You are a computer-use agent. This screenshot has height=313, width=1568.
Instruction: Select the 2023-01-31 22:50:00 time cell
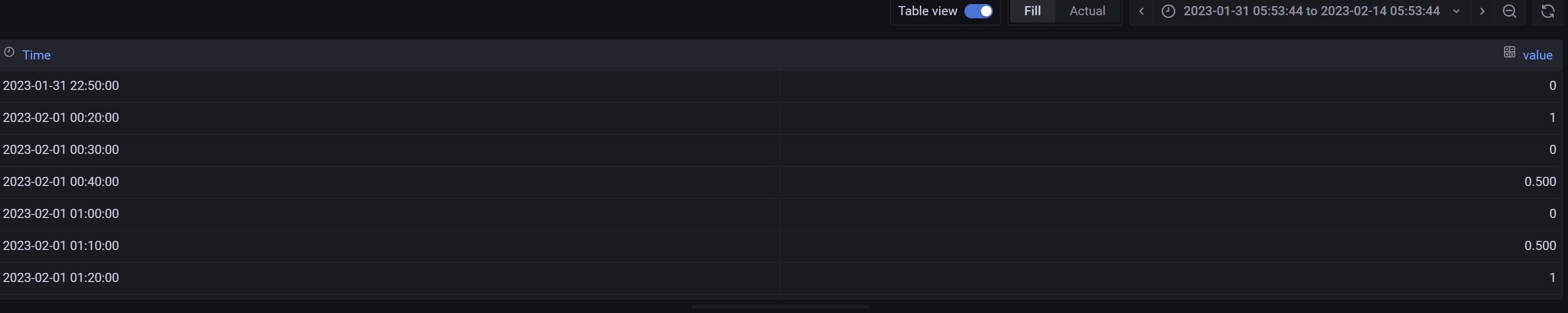61,86
